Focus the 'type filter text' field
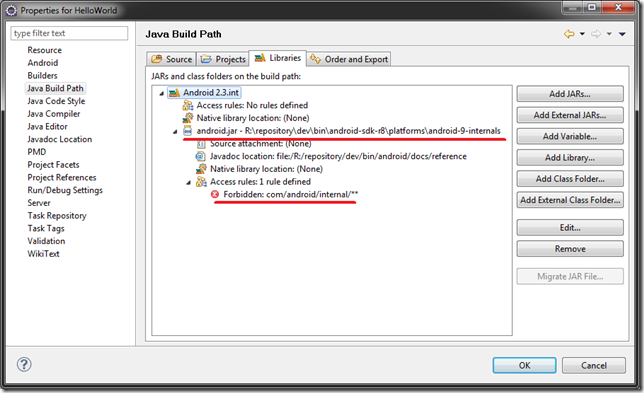644x393 pixels. coord(69,33)
